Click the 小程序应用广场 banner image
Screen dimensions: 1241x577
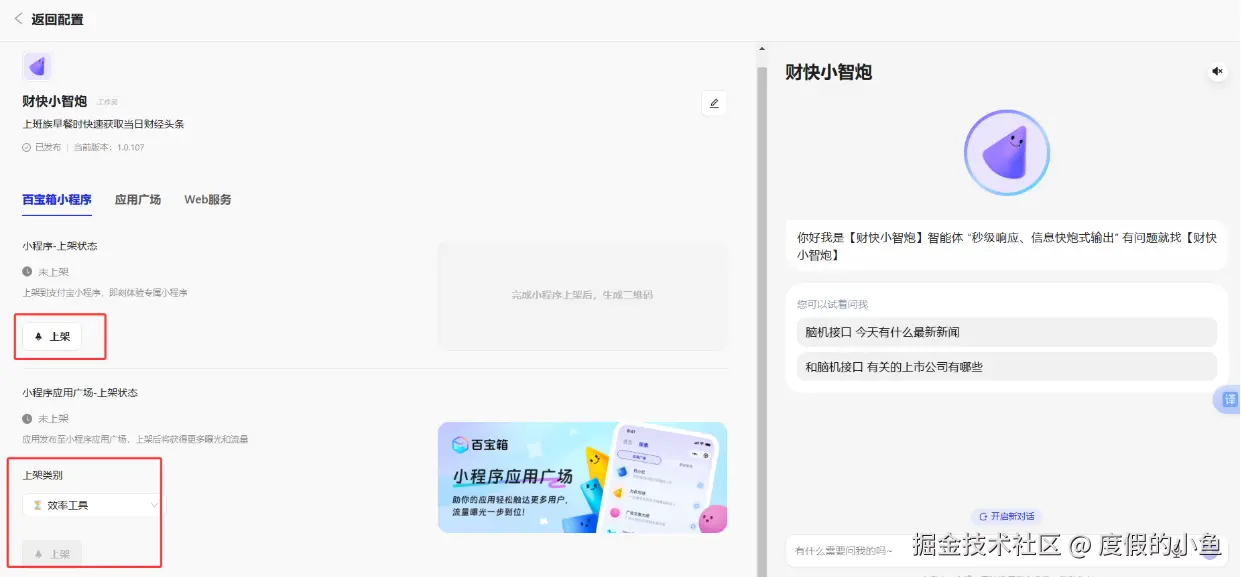point(583,477)
